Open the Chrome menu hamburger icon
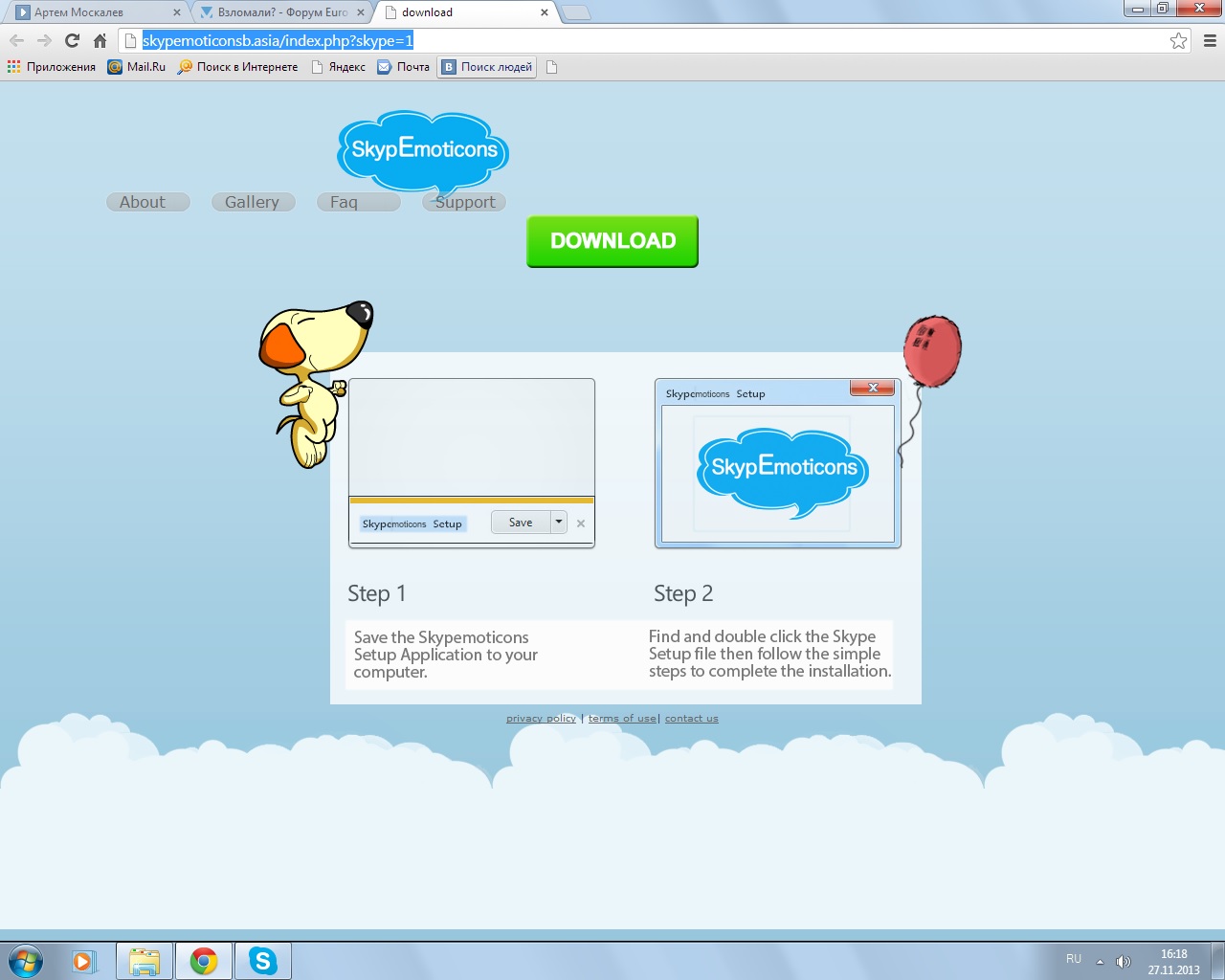The width and height of the screenshot is (1225, 980). click(x=1210, y=40)
